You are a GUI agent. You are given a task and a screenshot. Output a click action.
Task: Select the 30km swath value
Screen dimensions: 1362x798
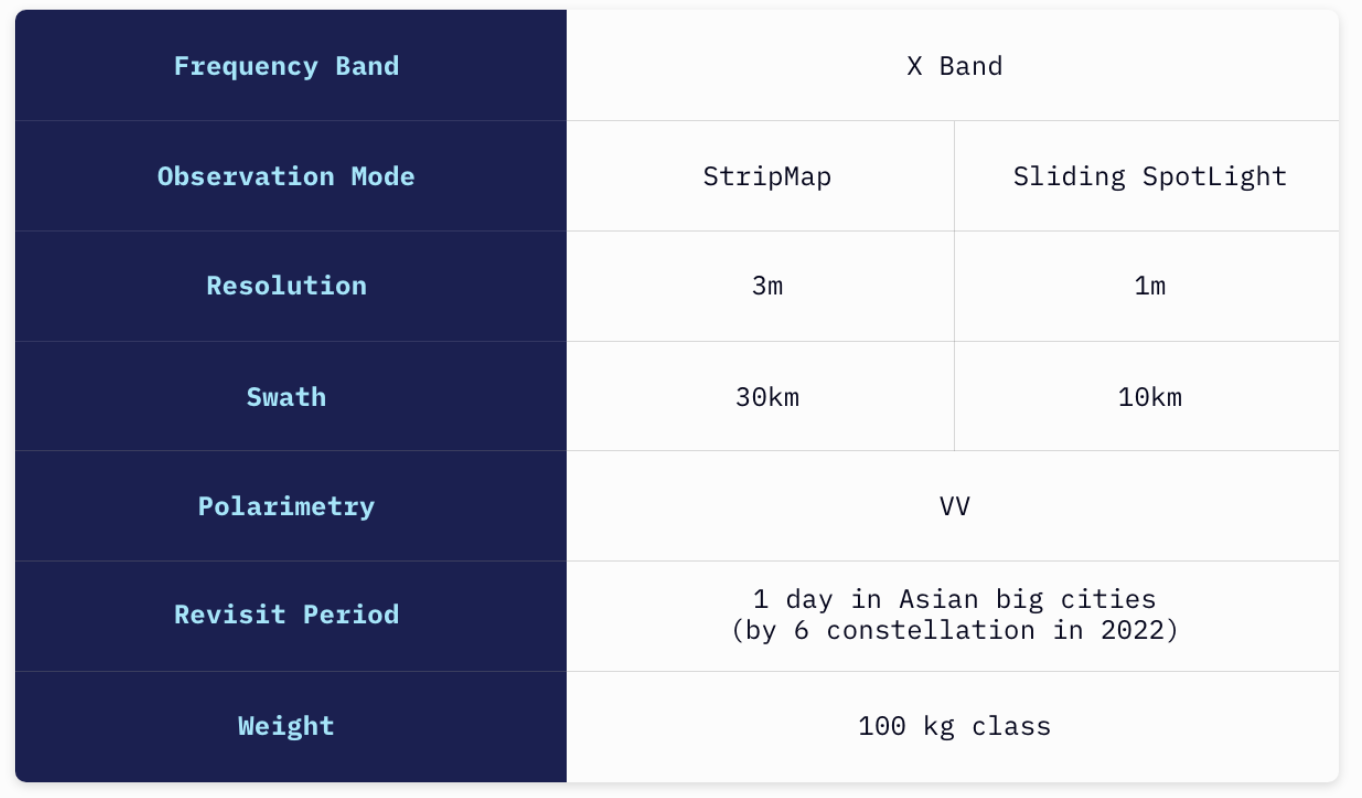click(761, 396)
